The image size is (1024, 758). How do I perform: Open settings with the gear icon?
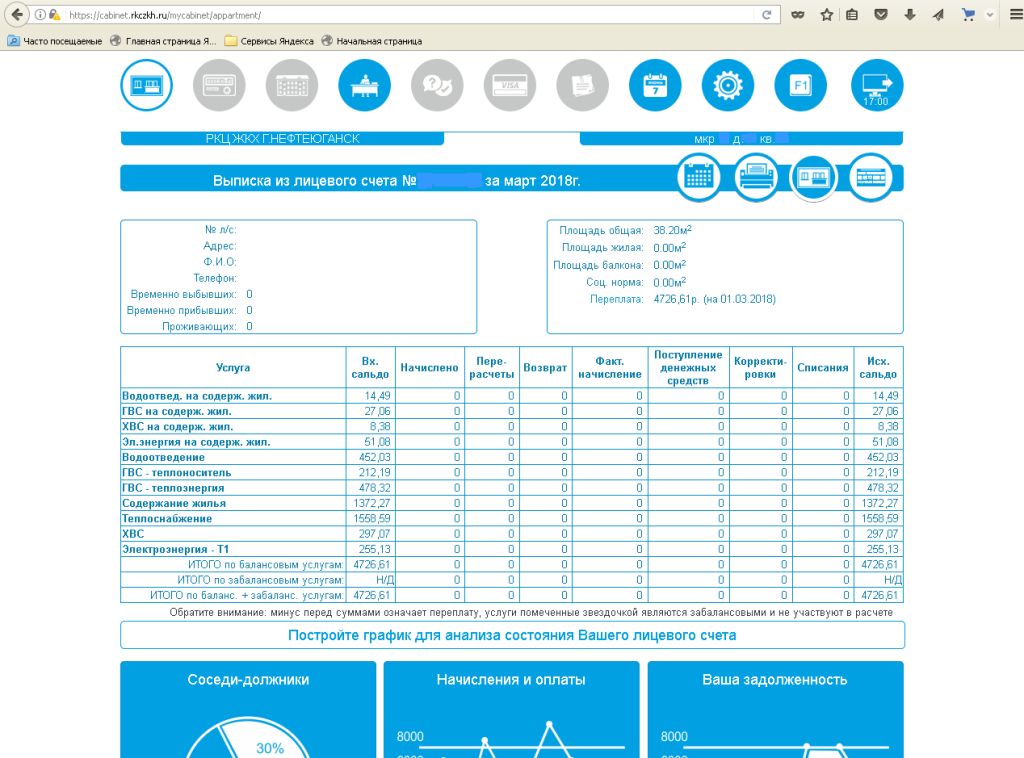click(x=728, y=85)
